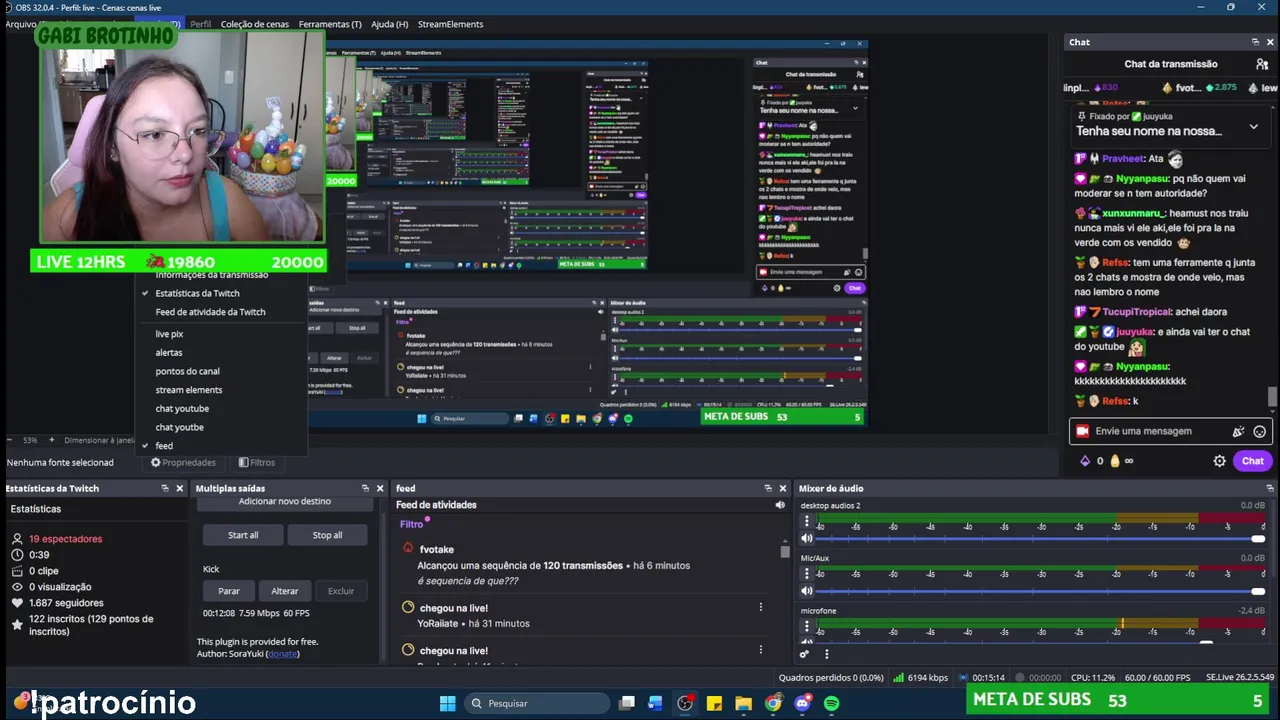Image resolution: width=1280 pixels, height=720 pixels.
Task: Select stream elements in the docks menu
Action: (188, 390)
